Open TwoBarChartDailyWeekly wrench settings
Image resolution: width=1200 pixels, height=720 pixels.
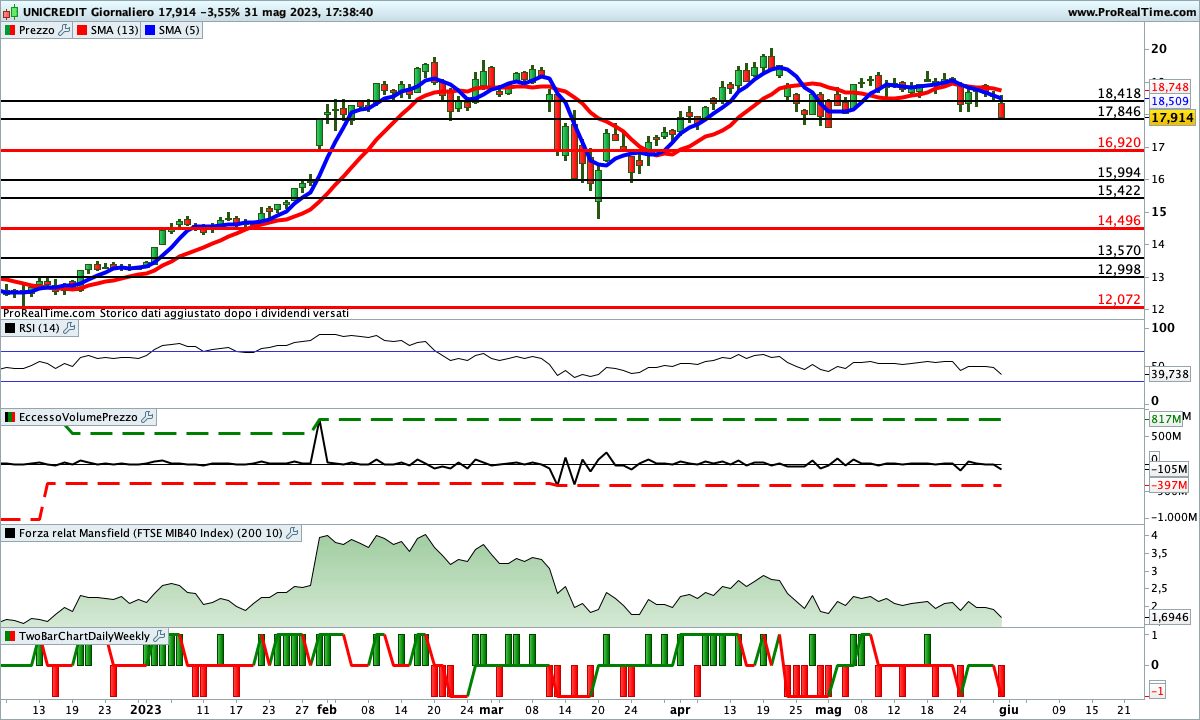pos(159,636)
